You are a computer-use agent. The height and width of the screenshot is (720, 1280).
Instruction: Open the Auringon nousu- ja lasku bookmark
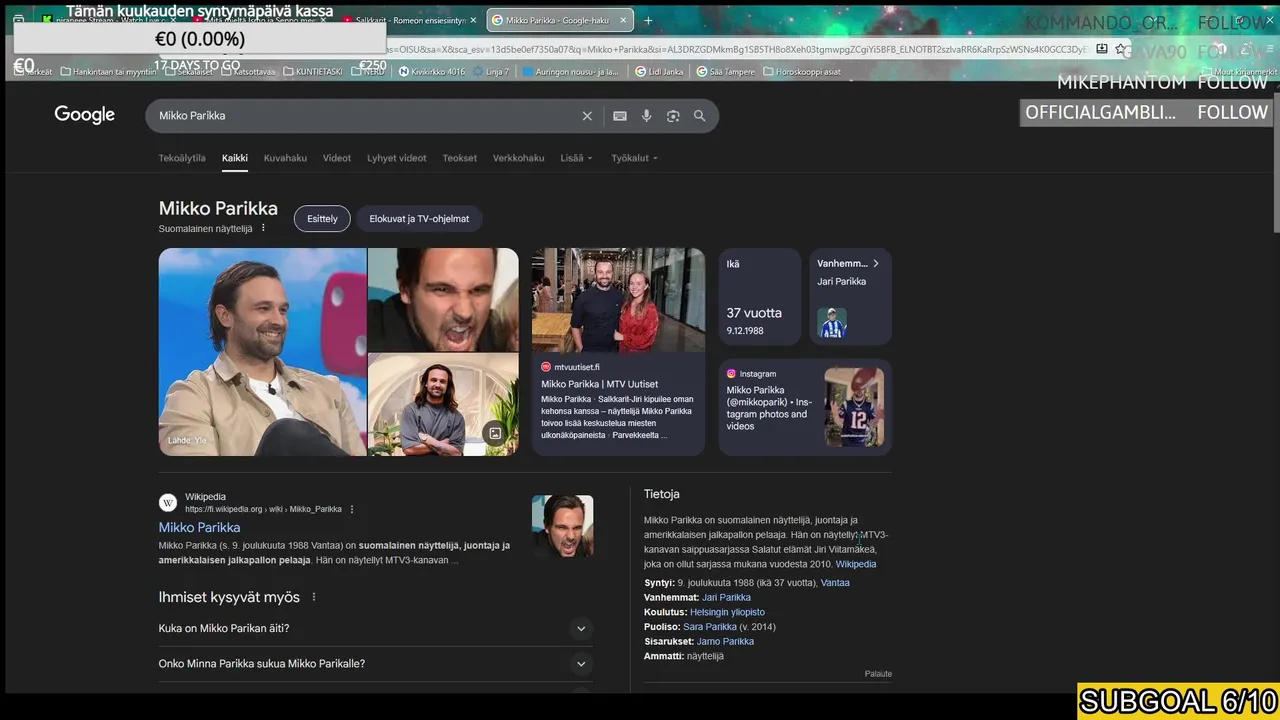click(571, 72)
